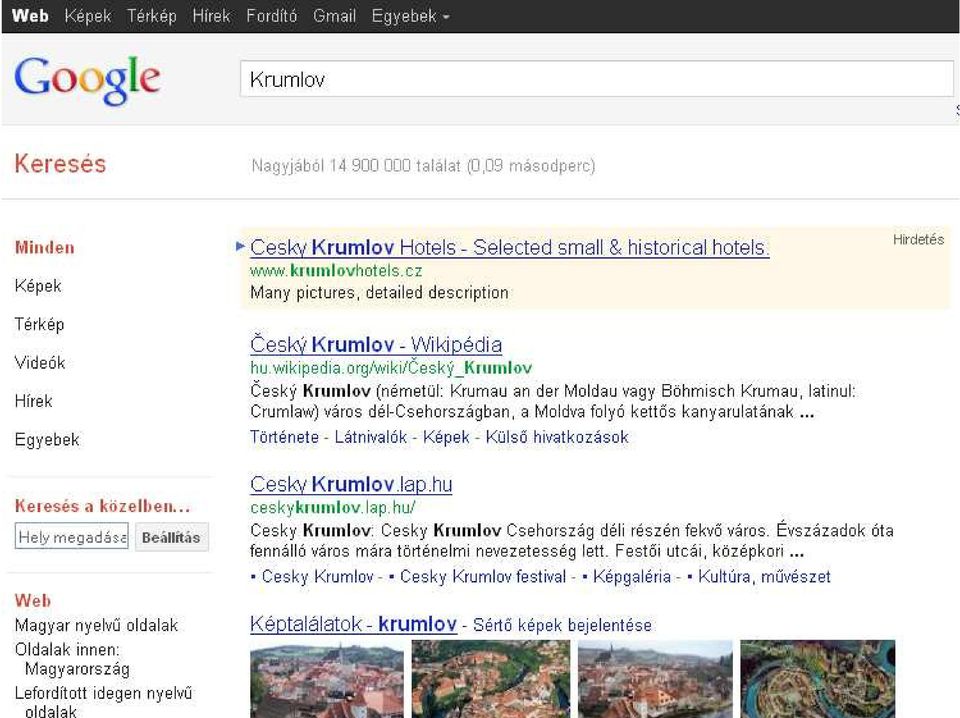
Task: Filter by Magyar nyelvű oldalak
Action: tap(97, 625)
